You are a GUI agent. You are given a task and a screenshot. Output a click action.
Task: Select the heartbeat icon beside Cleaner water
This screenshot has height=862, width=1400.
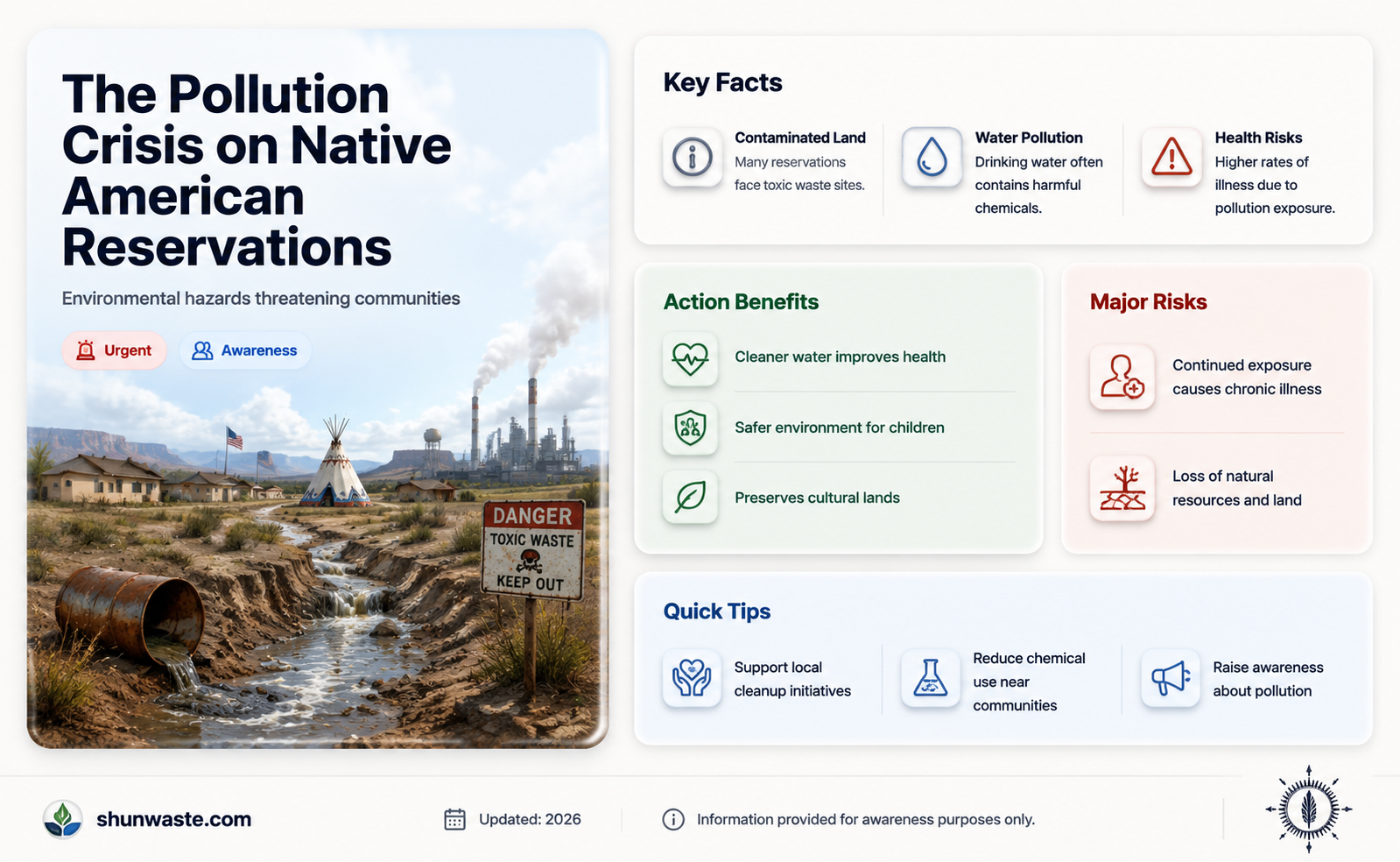(690, 357)
